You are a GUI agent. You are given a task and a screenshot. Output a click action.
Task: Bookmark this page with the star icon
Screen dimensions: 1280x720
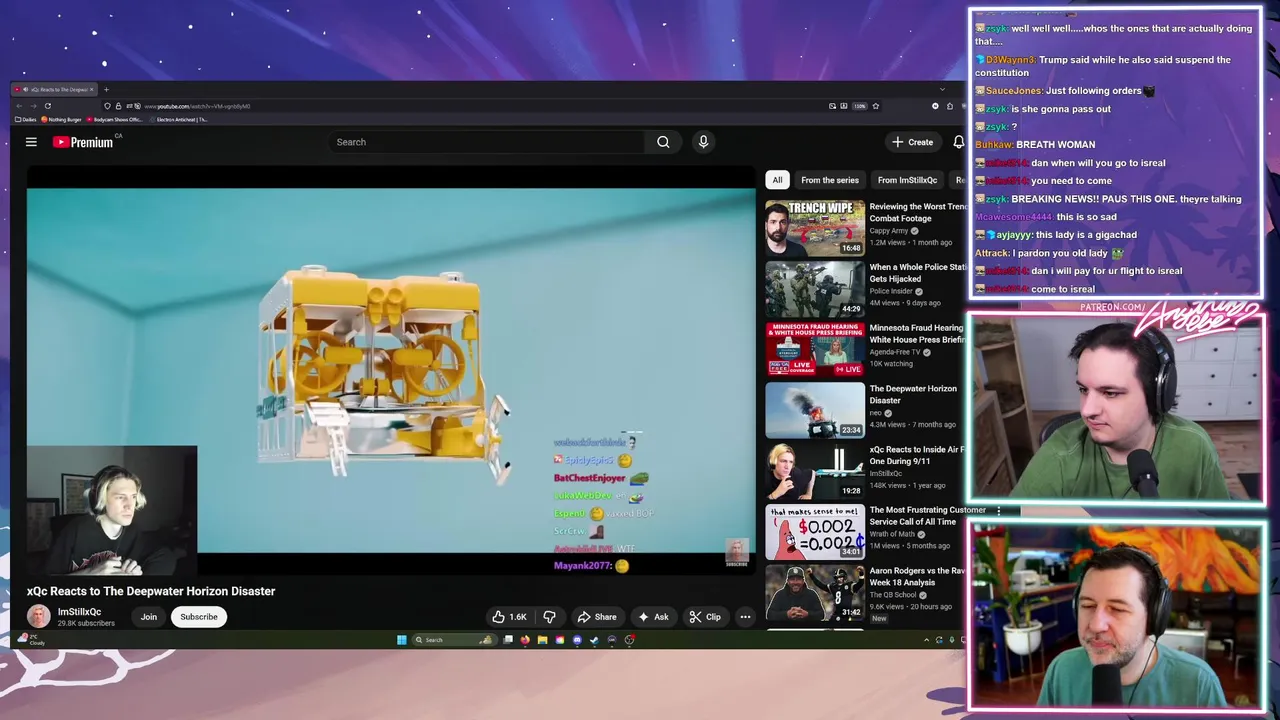875,106
